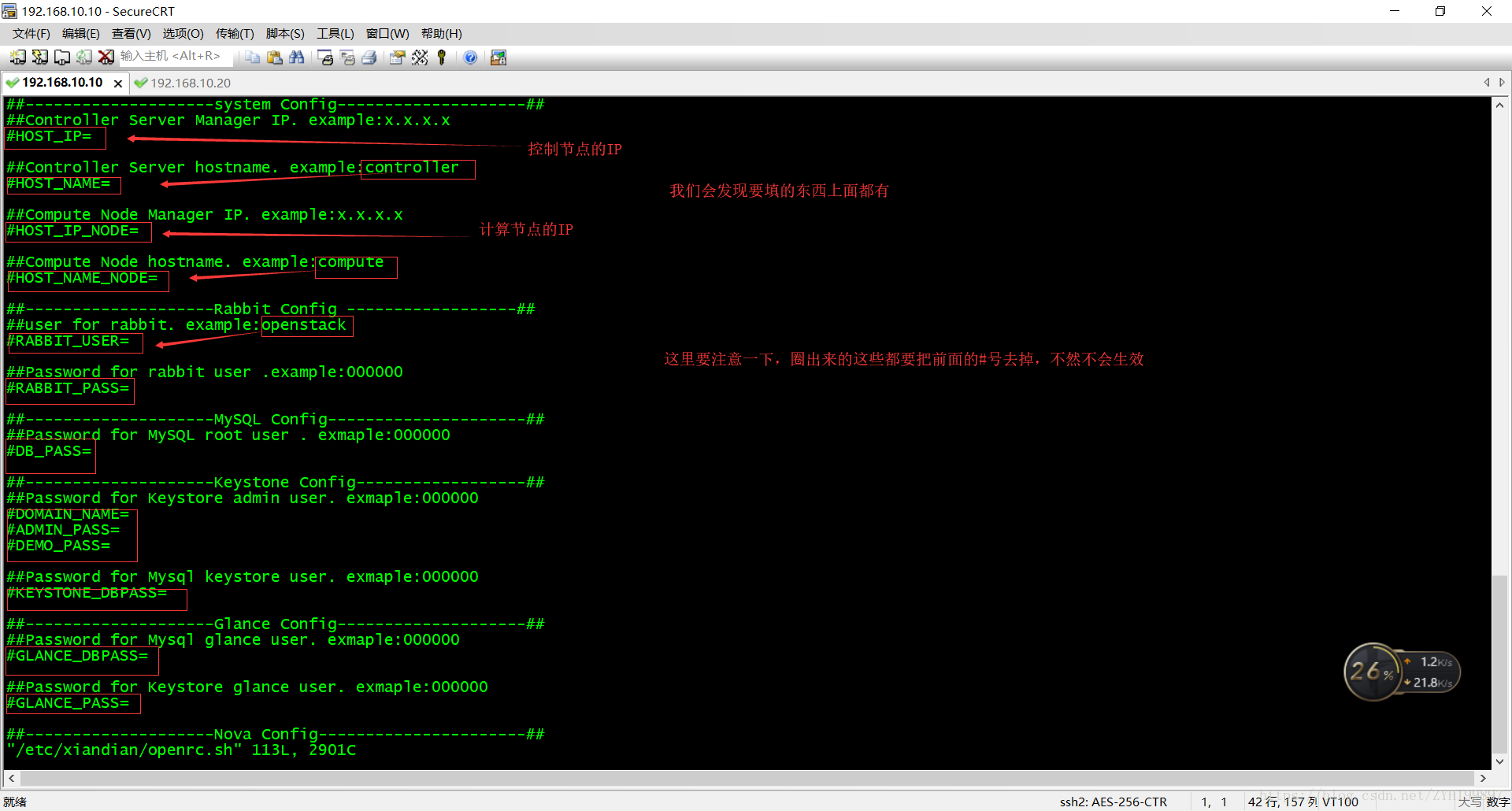
Task: Open the 传输(T) menu
Action: click(235, 34)
